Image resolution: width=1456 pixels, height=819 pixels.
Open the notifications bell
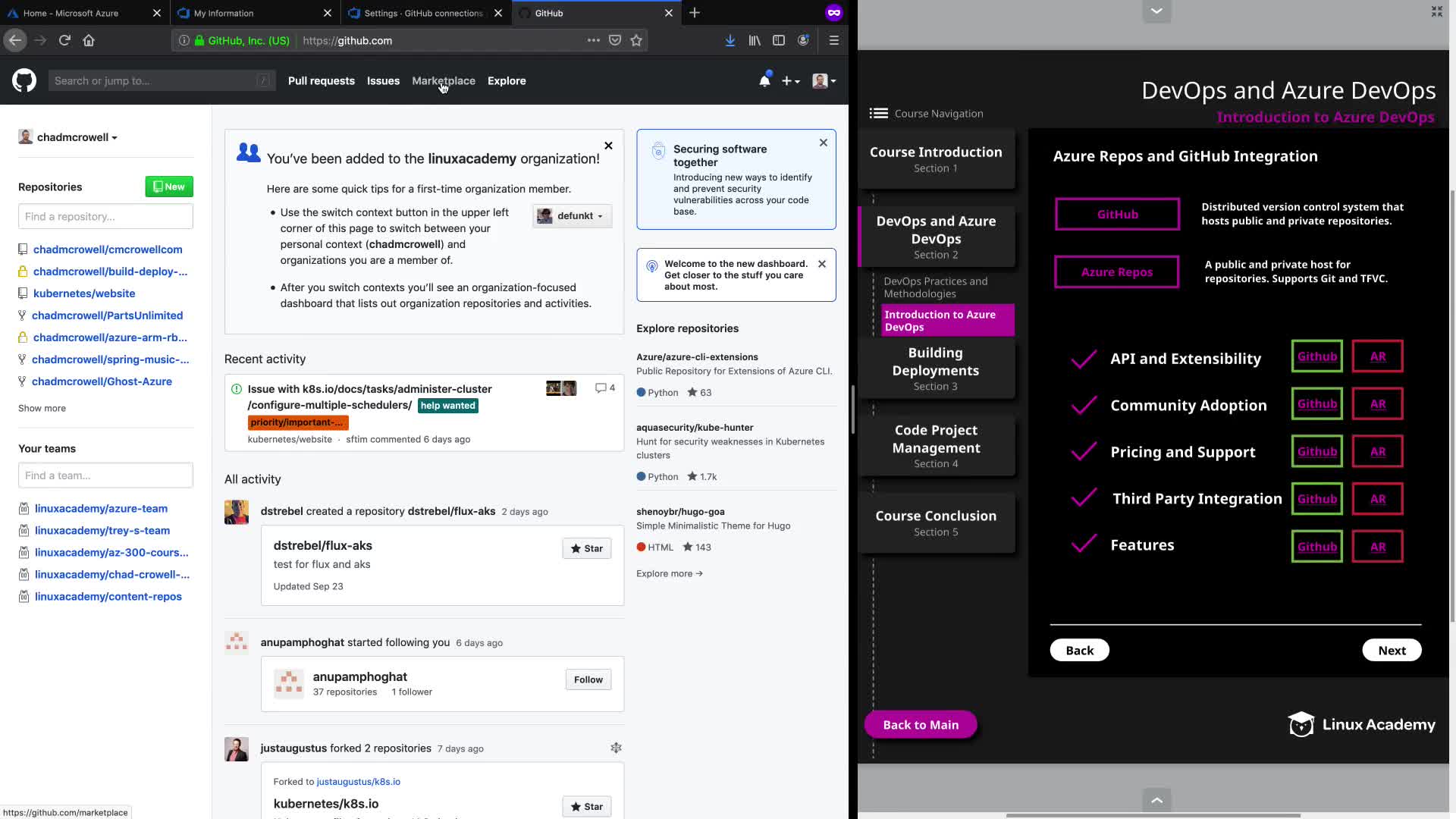(764, 81)
